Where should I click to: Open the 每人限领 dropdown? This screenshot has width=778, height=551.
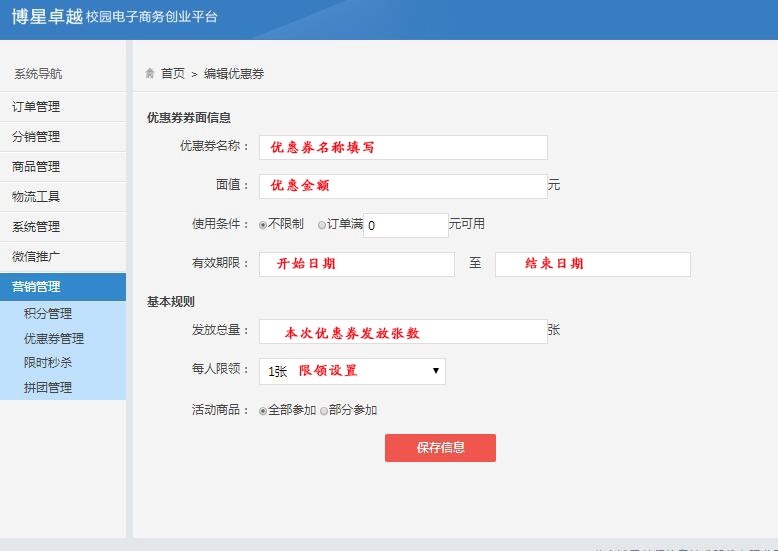352,371
